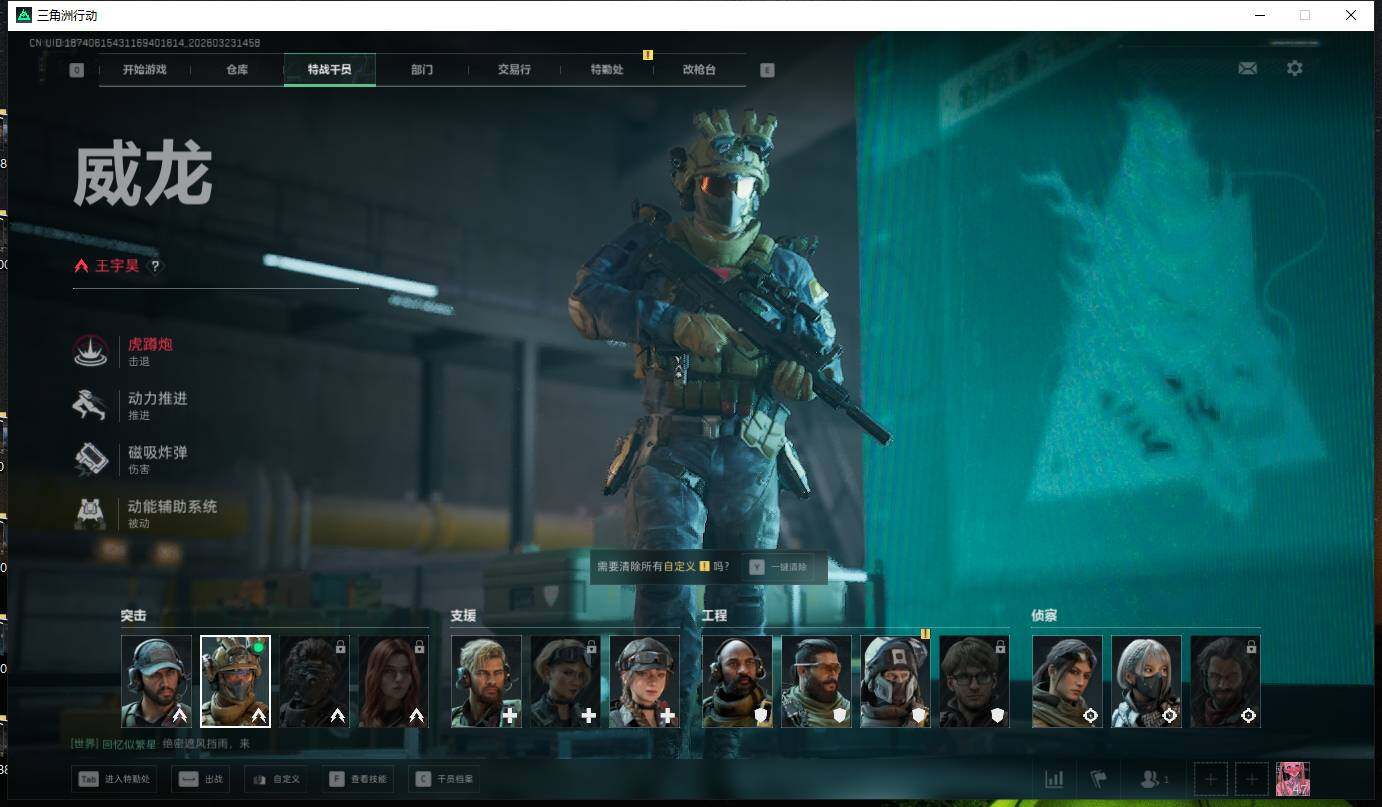Select the gas-masked 工程 operator portrait
The width and height of the screenshot is (1382, 807).
895,681
